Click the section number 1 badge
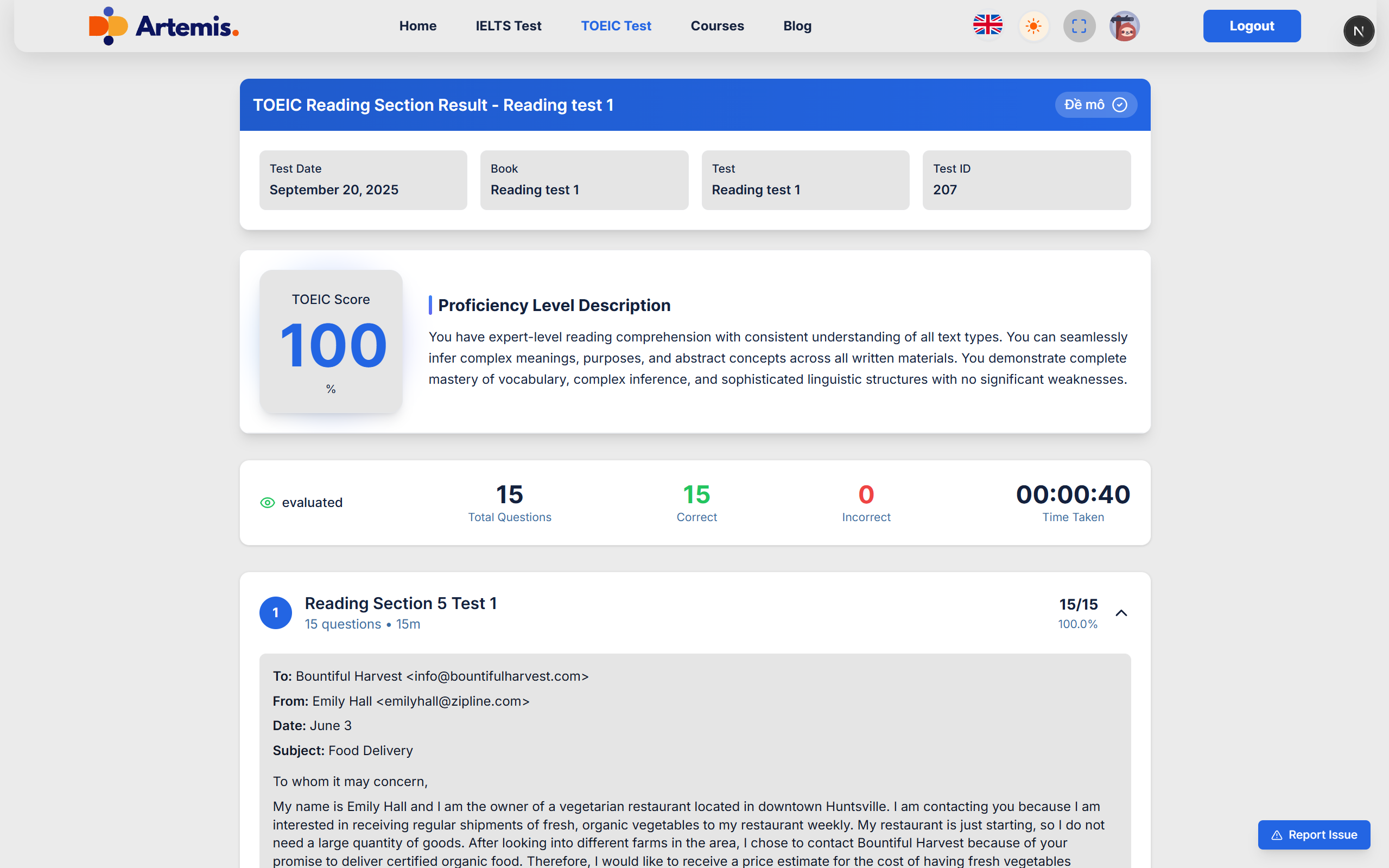 tap(276, 612)
